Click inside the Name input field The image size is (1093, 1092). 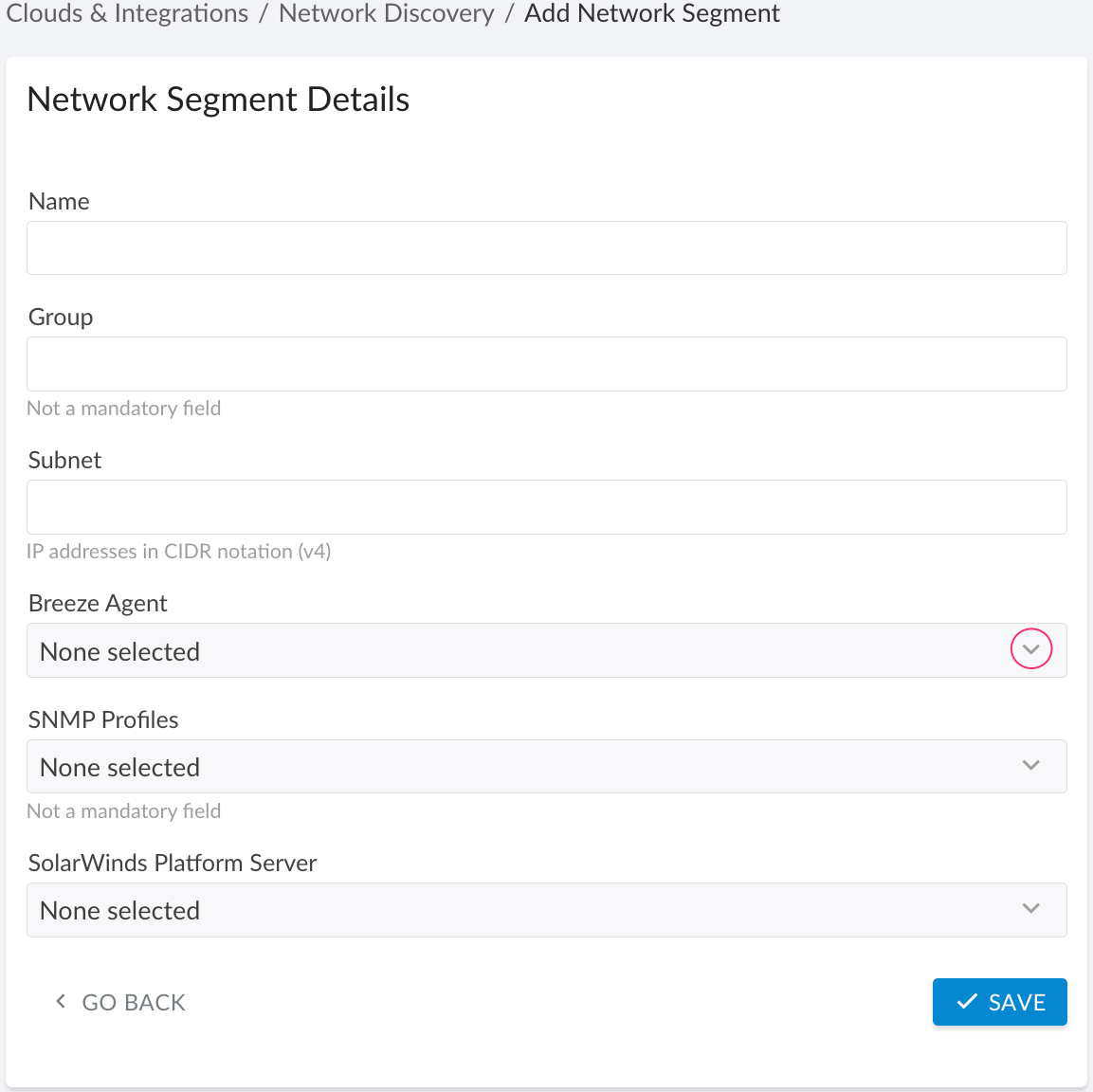pyautogui.click(x=545, y=247)
